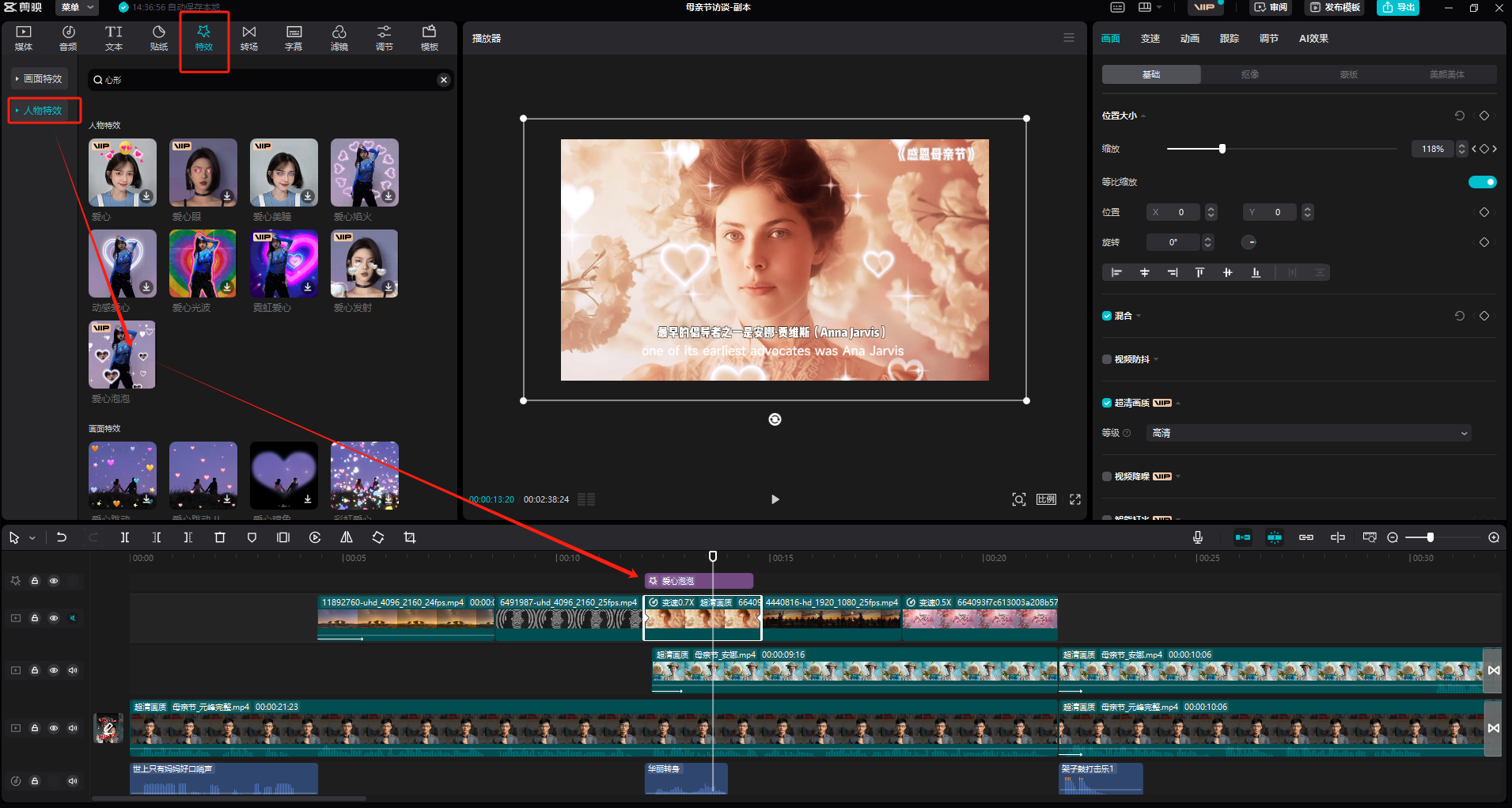Viewport: 1512px width, 808px height.
Task: Split the clip at the playhead
Action: [x=125, y=537]
